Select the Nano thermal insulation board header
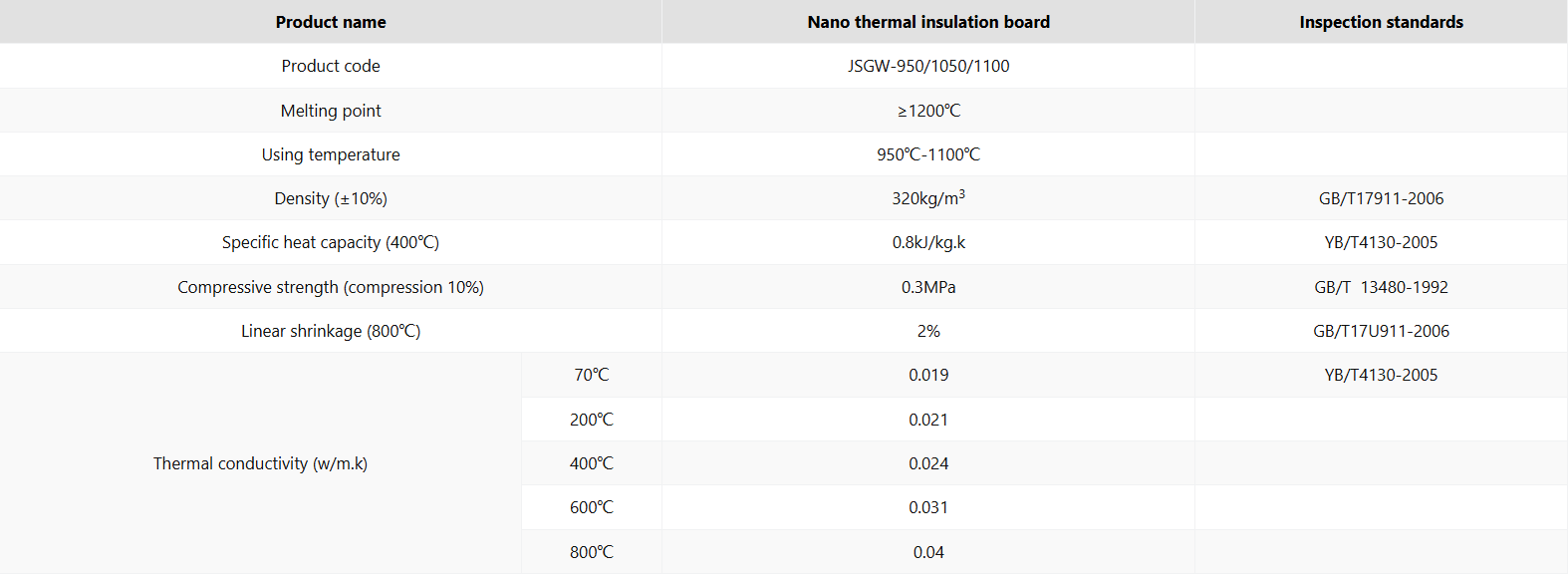This screenshot has width=1568, height=577. [x=928, y=22]
